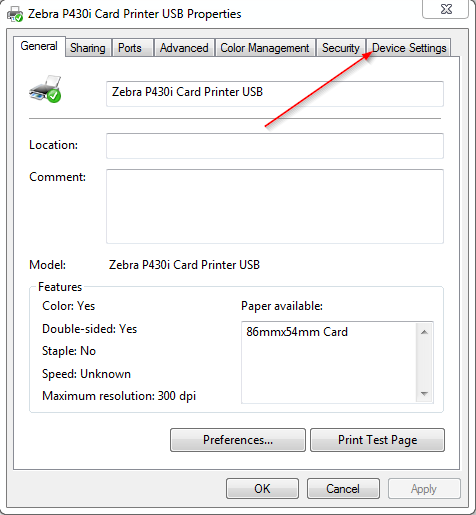This screenshot has height=515, width=476.
Task: Click into the Comment text box
Action: coord(275,206)
